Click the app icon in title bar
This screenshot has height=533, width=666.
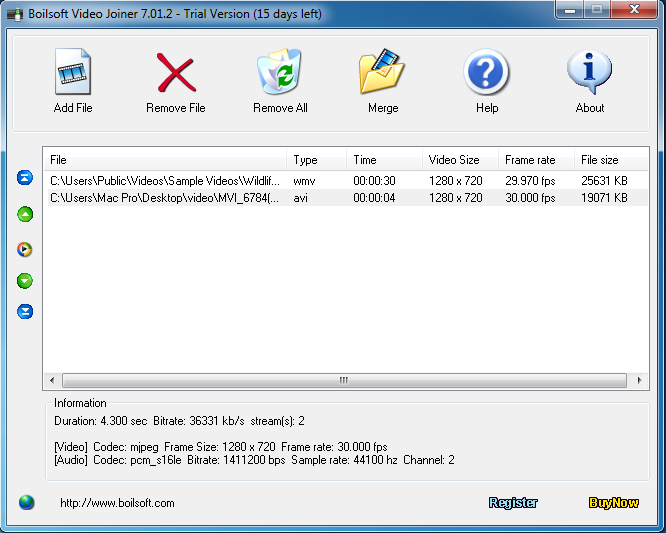(x=15, y=14)
